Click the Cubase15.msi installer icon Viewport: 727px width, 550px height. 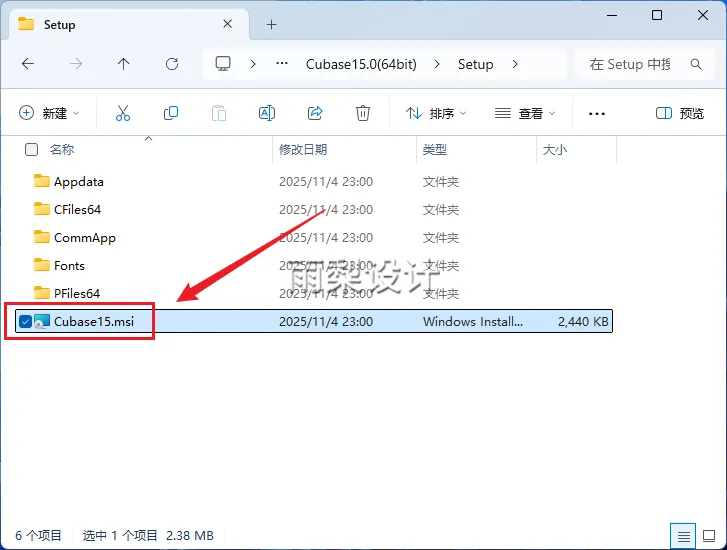pos(42,321)
